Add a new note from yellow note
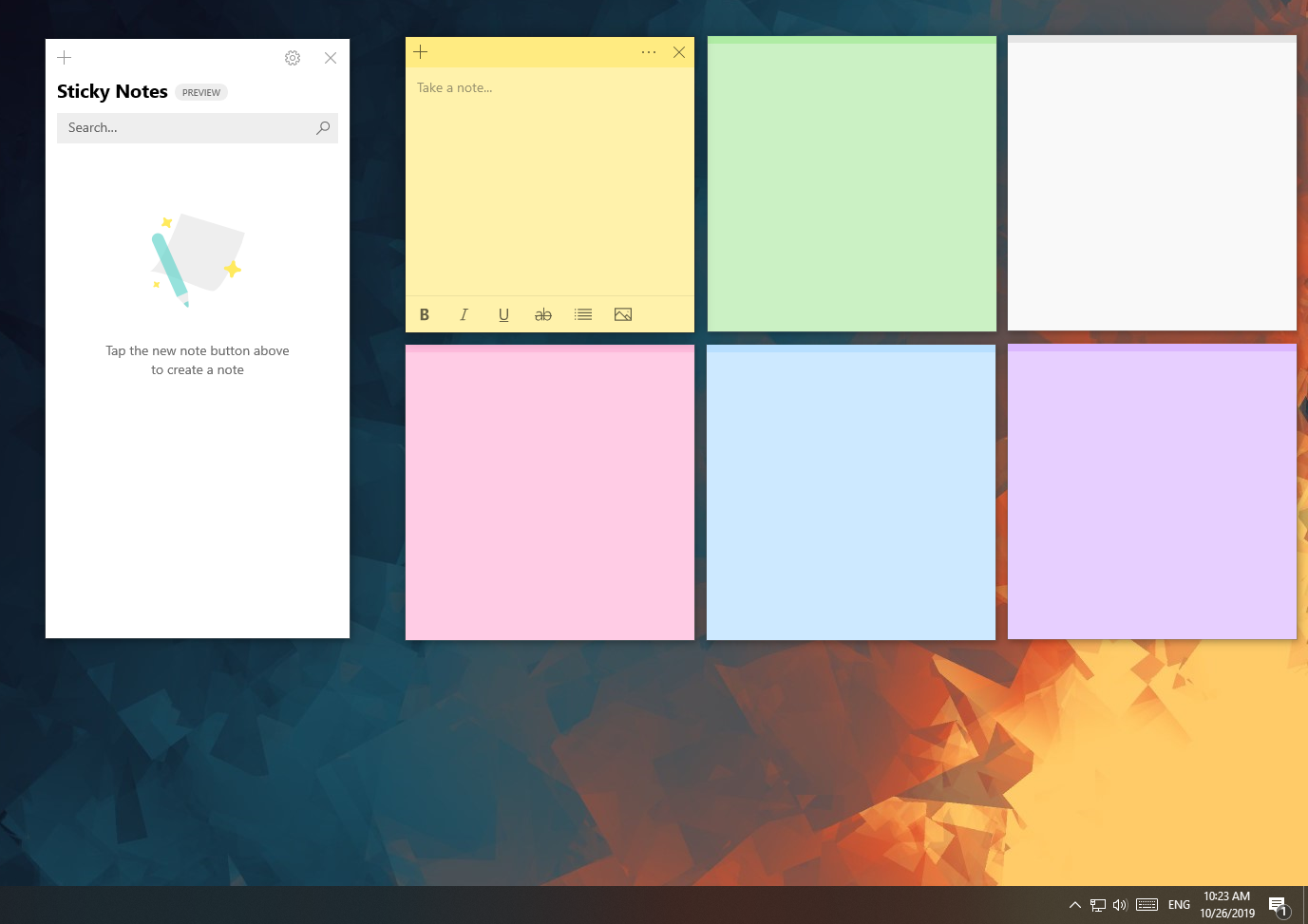The height and width of the screenshot is (924, 1308). click(x=421, y=52)
